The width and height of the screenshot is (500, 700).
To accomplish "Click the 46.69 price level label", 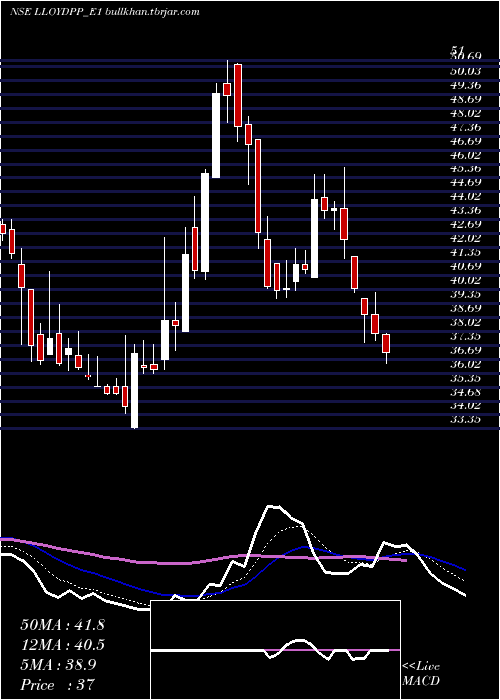I will click(x=466, y=141).
